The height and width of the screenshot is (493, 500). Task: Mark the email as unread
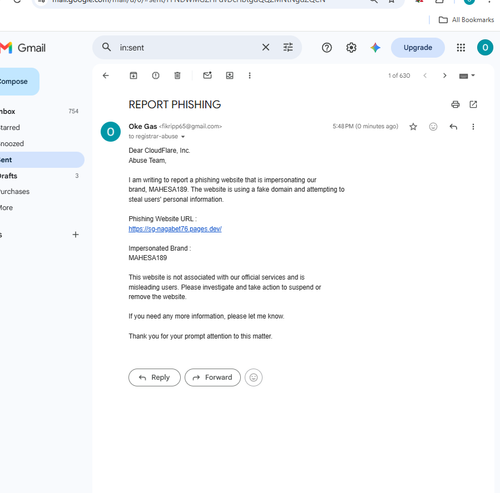[207, 76]
